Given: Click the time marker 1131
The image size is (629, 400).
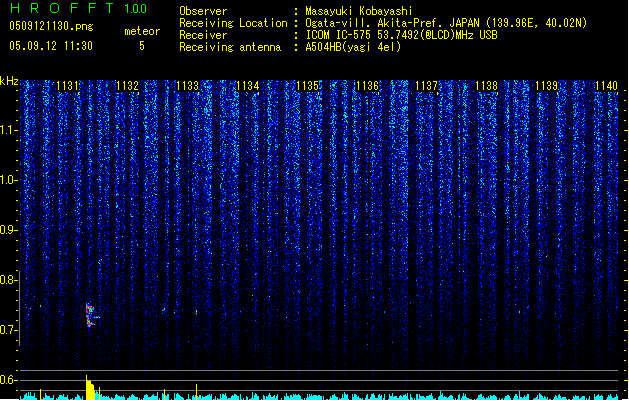Looking at the screenshot, I should (67, 86).
